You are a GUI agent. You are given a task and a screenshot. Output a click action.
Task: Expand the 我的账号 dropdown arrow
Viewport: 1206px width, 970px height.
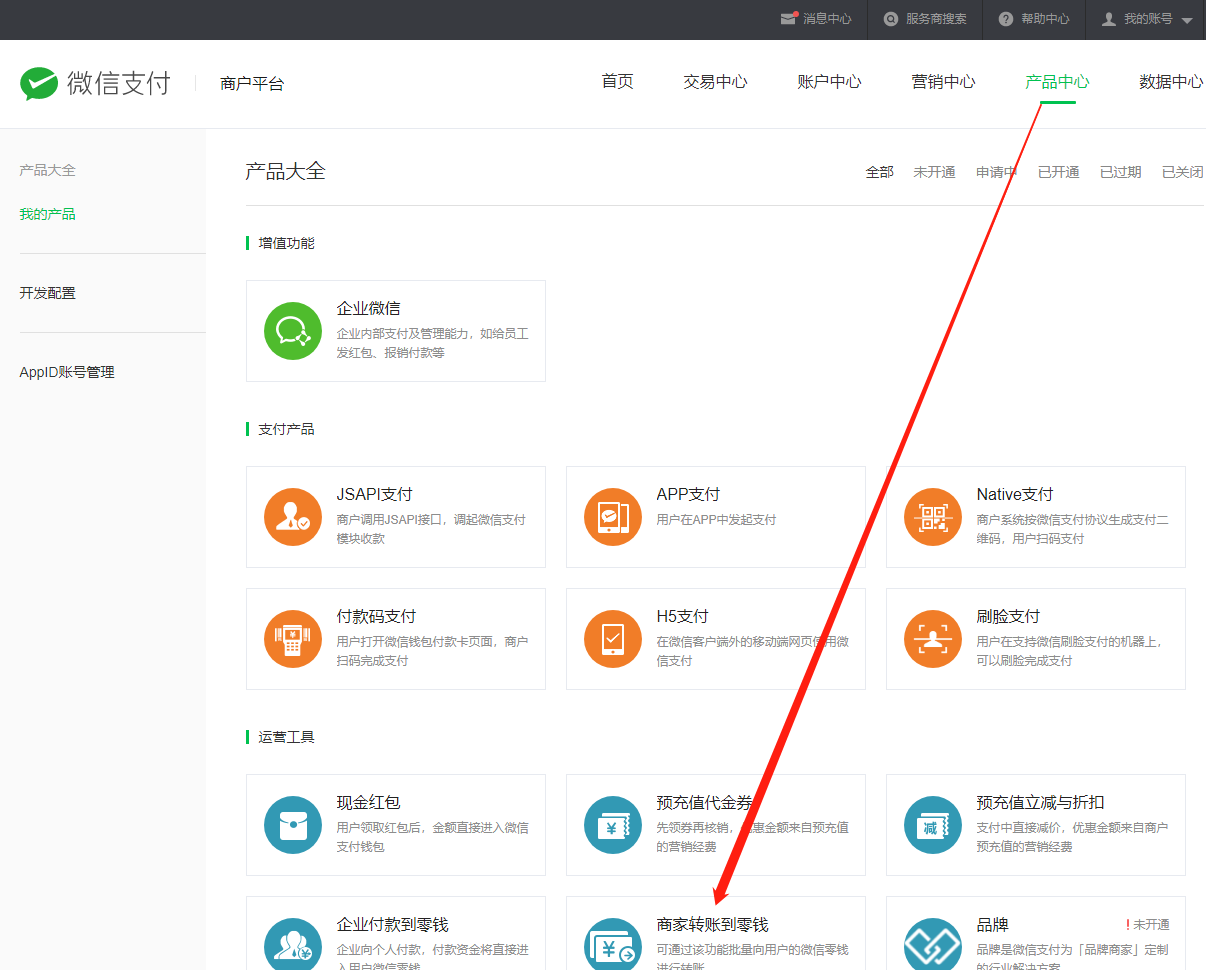coord(1187,20)
